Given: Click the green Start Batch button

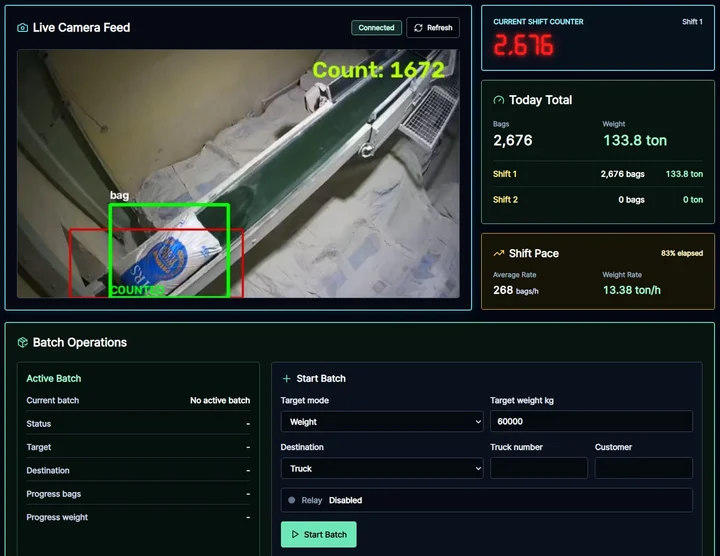Looking at the screenshot, I should pyautogui.click(x=319, y=534).
